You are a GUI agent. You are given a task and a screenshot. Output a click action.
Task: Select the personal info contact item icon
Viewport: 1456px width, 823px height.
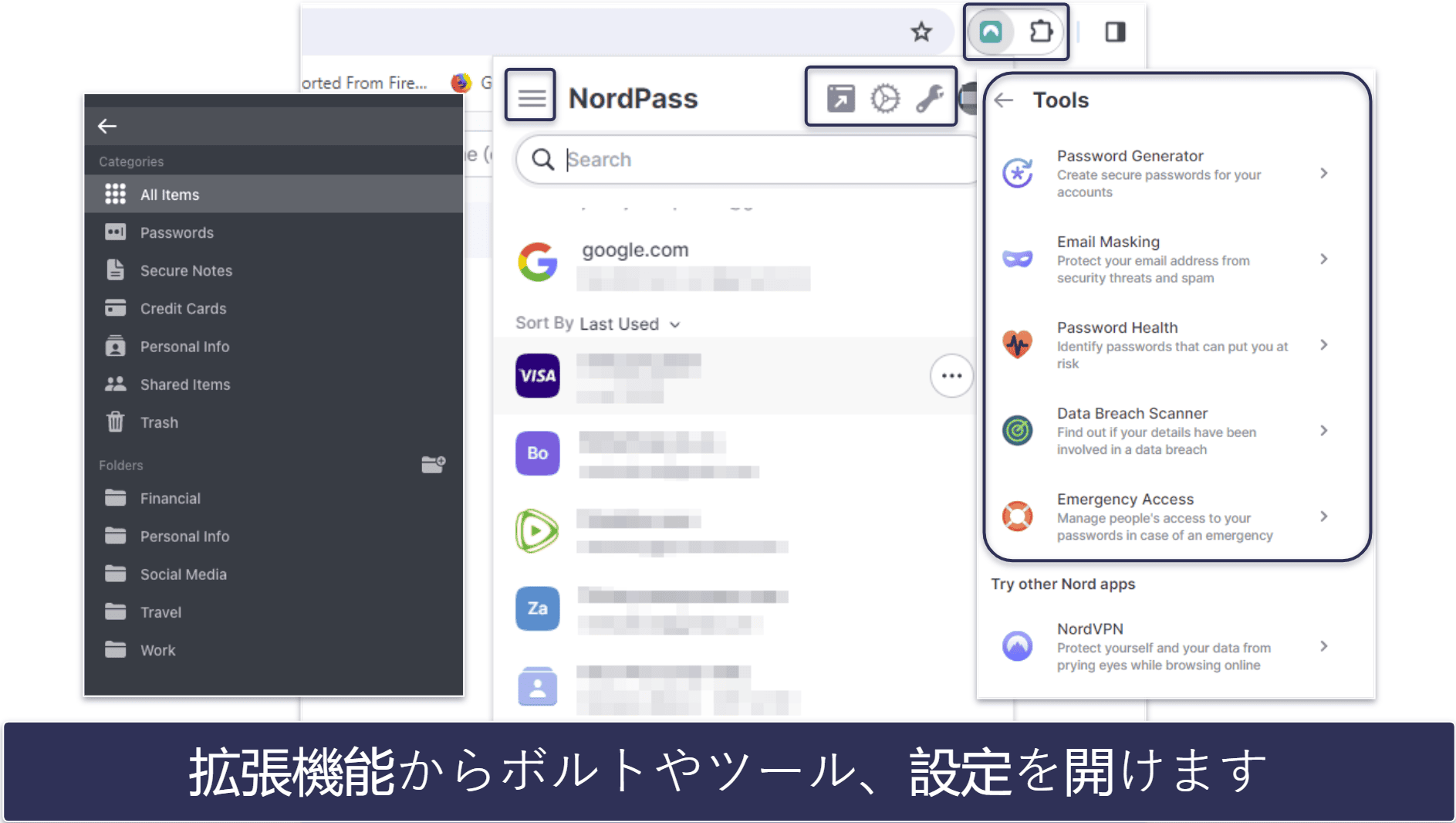point(538,686)
